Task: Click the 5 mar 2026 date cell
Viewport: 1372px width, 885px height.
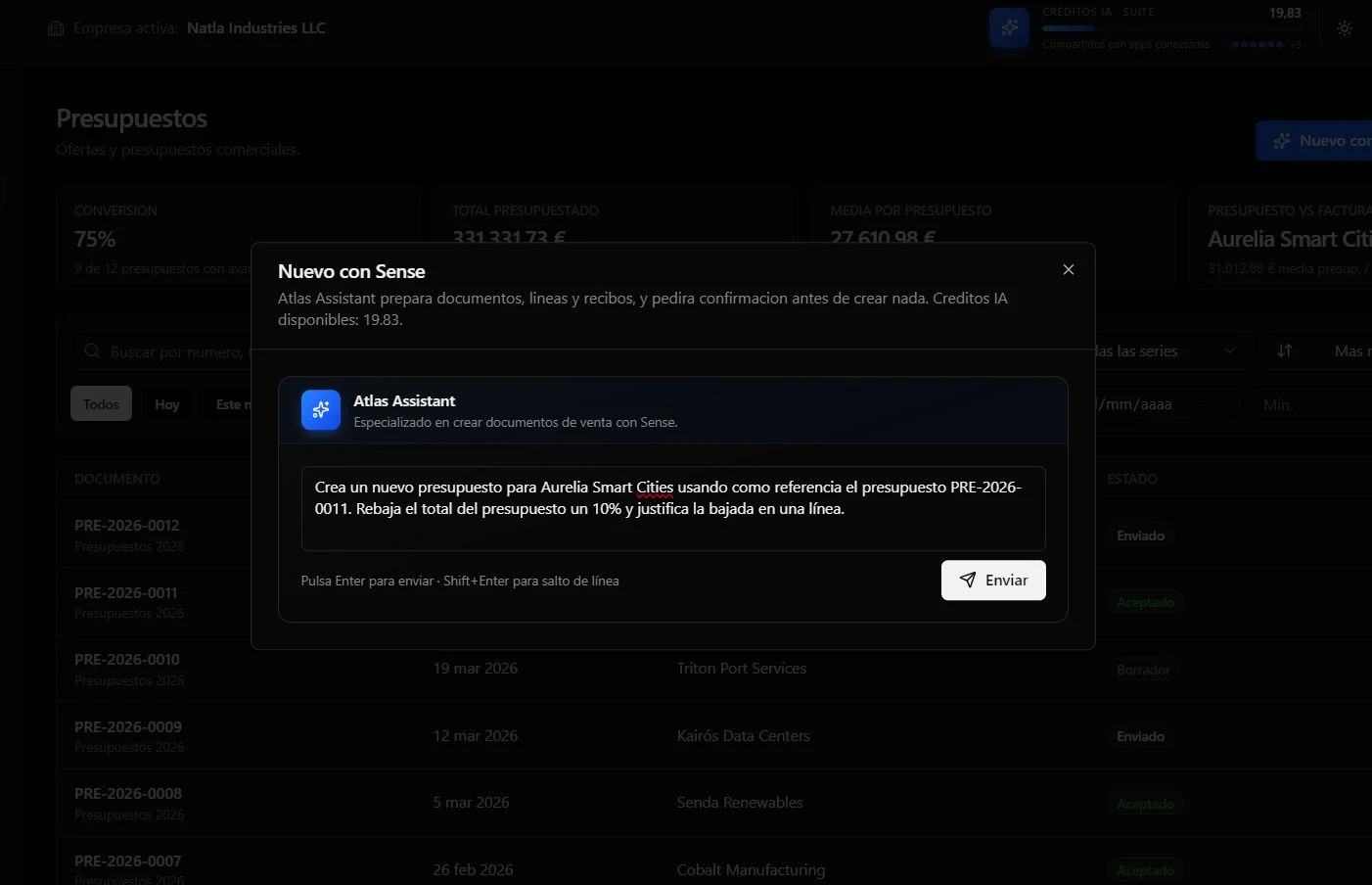Action: coord(471,802)
